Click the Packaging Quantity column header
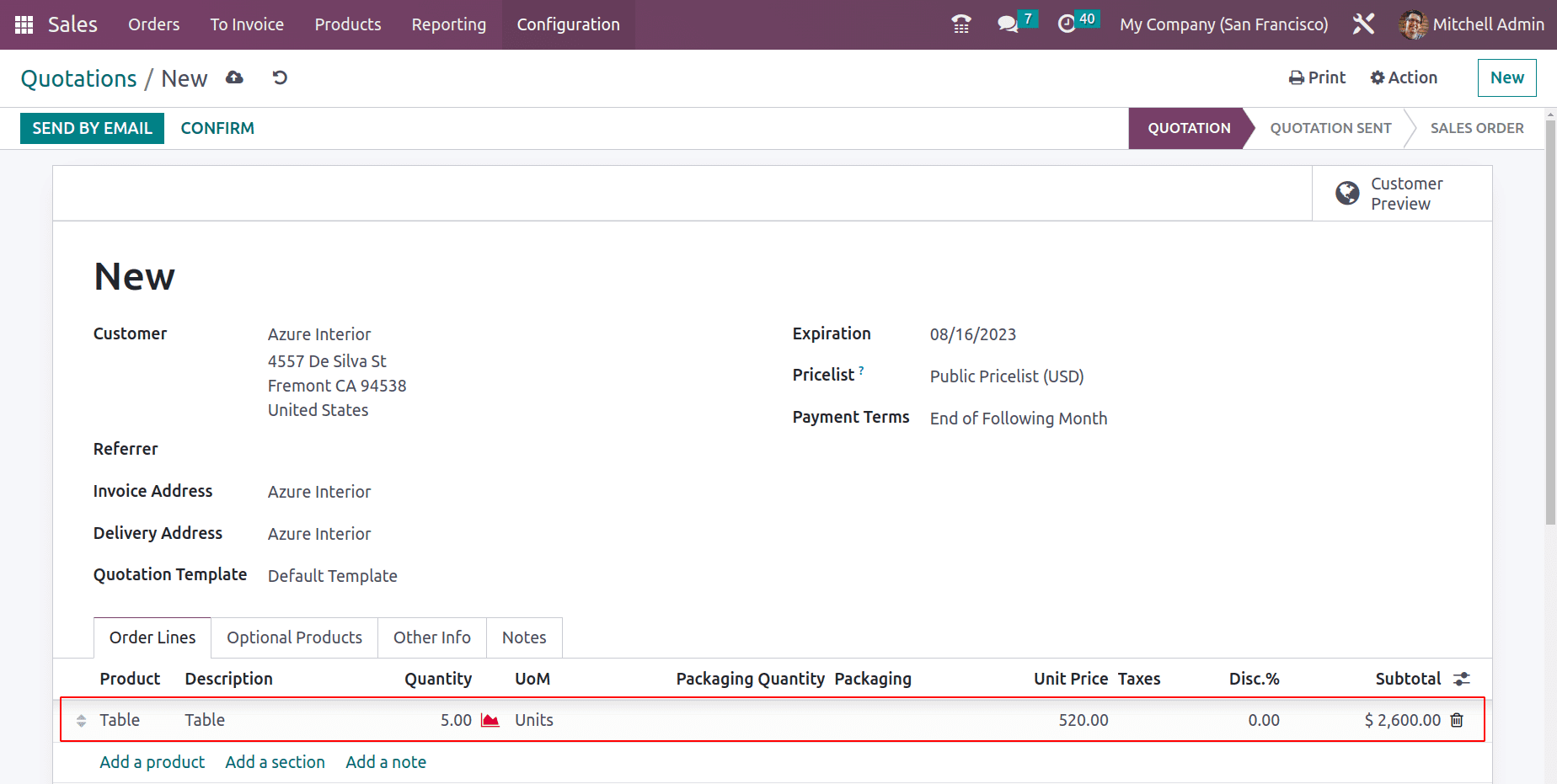The width and height of the screenshot is (1557, 784). click(x=750, y=679)
